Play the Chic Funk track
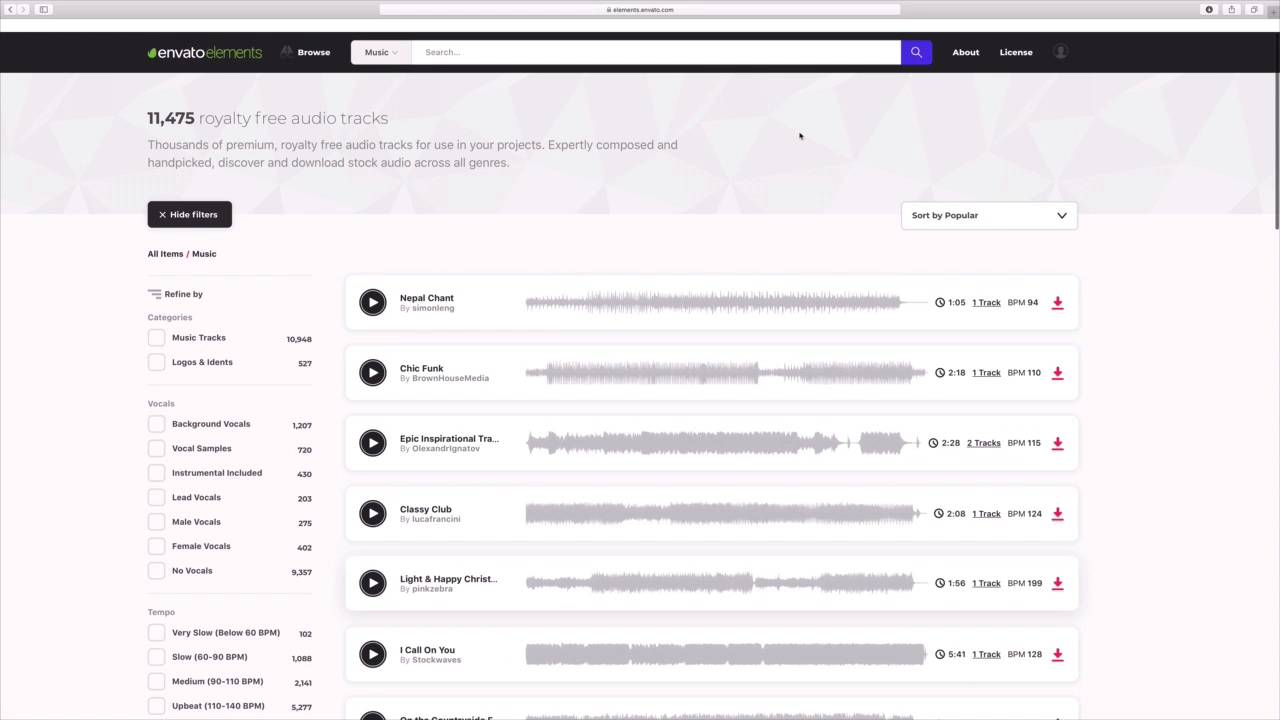This screenshot has height=720, width=1280. (x=373, y=372)
